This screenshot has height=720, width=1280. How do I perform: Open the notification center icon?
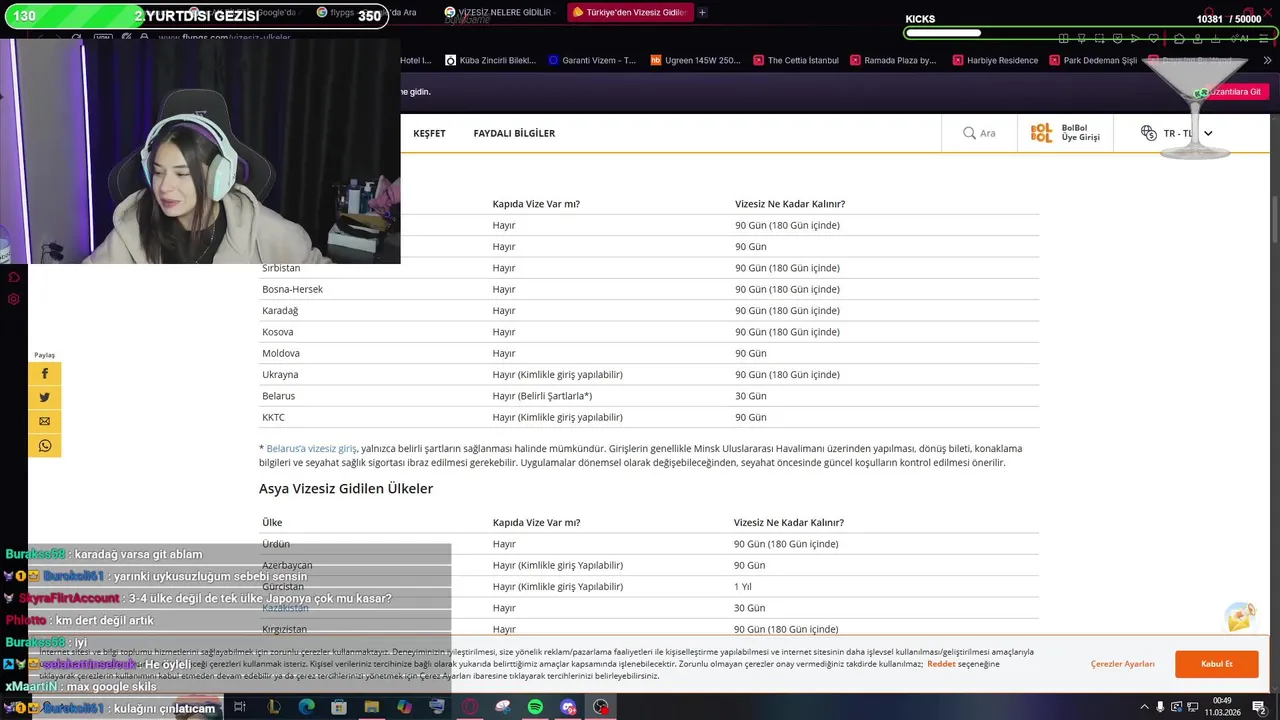point(1259,707)
